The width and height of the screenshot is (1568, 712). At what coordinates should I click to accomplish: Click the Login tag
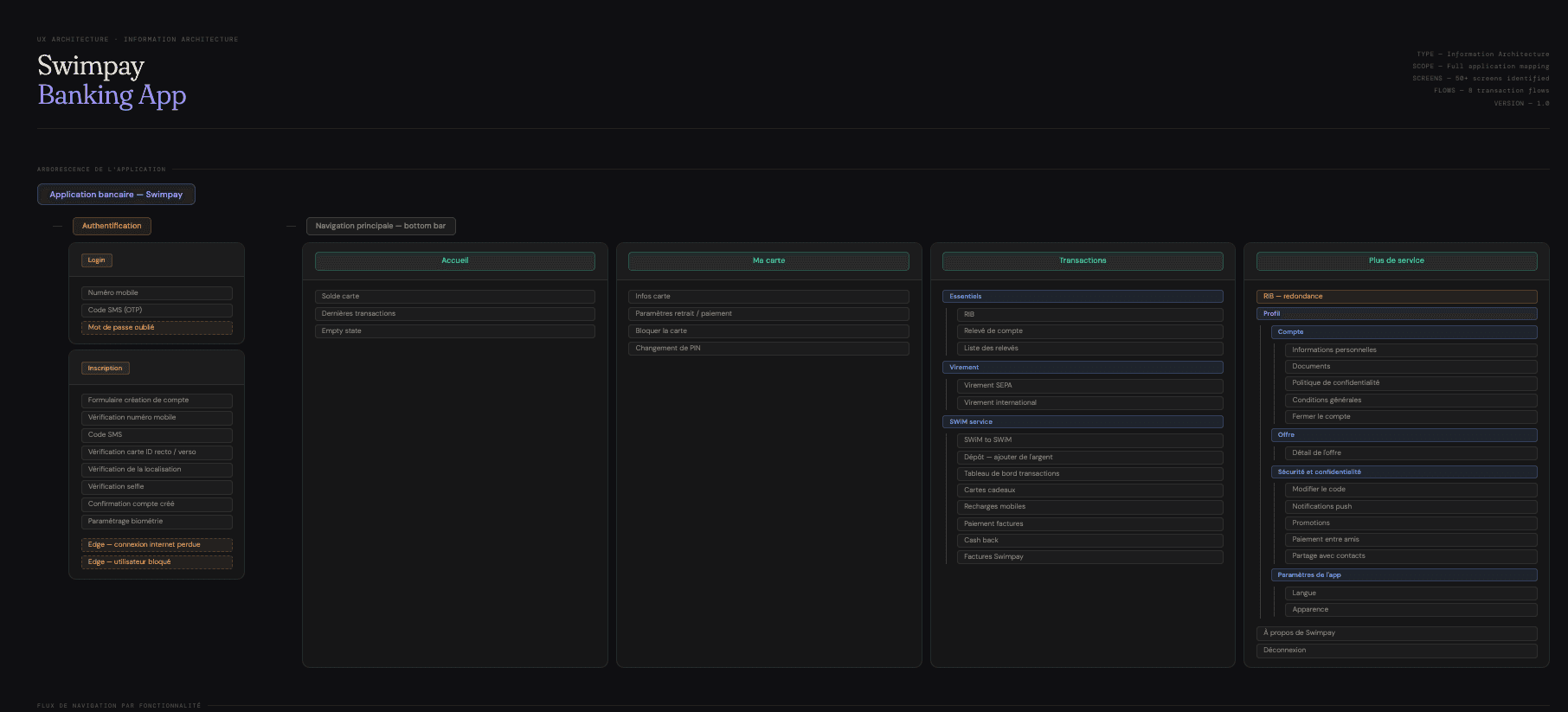pyautogui.click(x=97, y=260)
